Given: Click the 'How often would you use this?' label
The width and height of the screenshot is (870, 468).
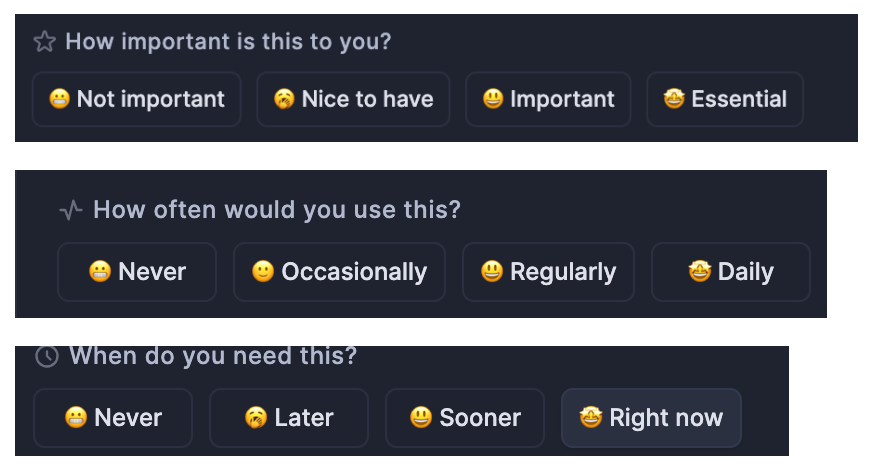Looking at the screenshot, I should [277, 210].
